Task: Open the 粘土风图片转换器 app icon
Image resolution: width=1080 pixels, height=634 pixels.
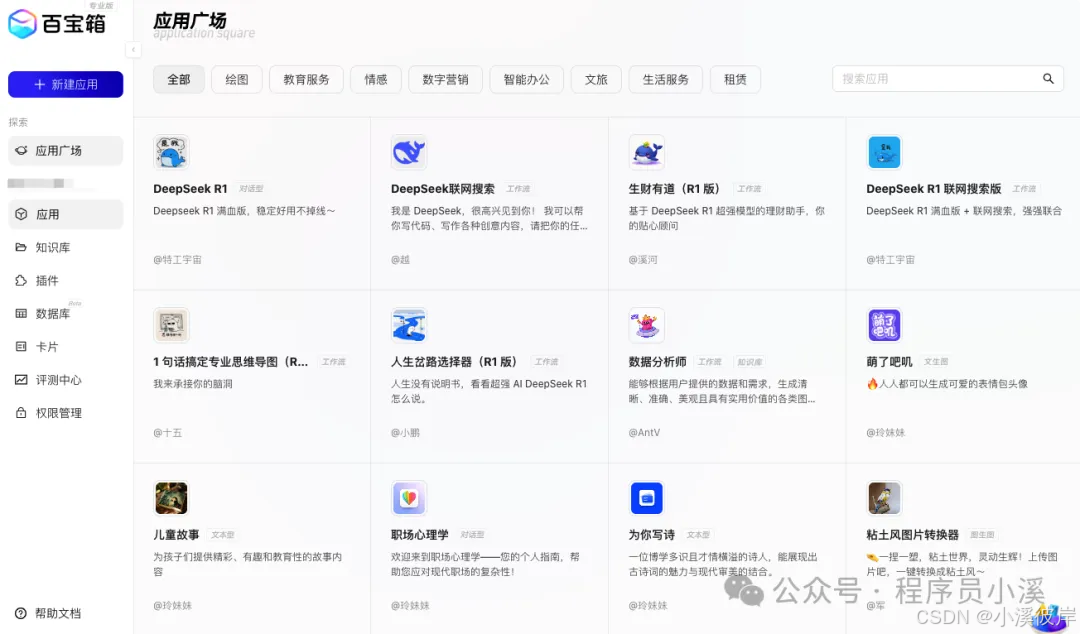Action: click(884, 498)
